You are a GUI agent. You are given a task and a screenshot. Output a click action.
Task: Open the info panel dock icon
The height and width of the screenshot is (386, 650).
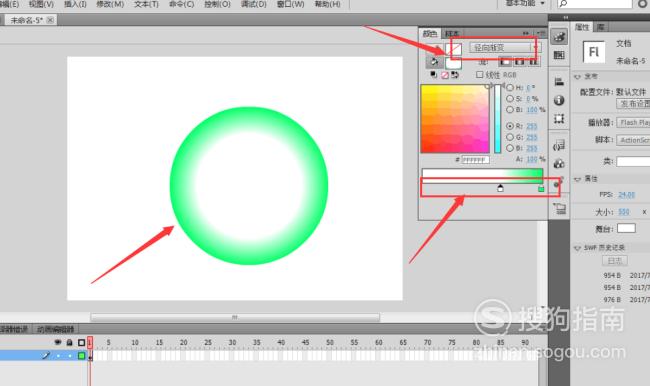[559, 100]
